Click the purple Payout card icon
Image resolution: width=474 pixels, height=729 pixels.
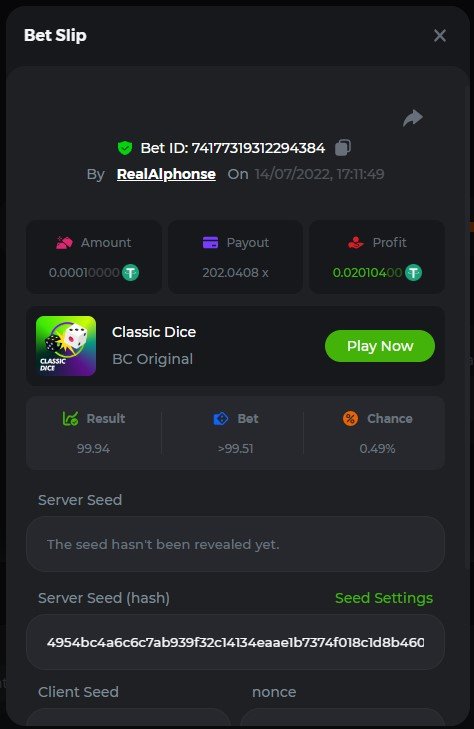[x=211, y=242]
